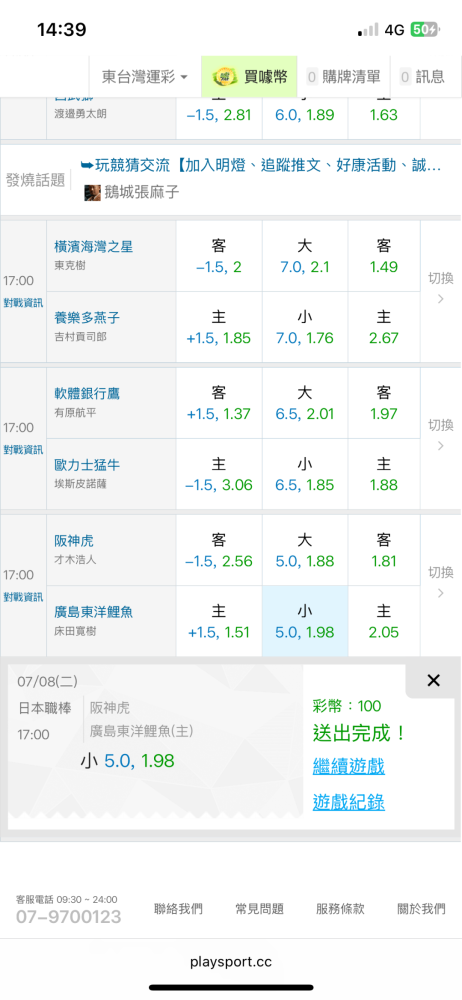Deselect highlighted 小 5.0, 1.98 cell
The height and width of the screenshot is (1000, 462).
click(x=305, y=622)
